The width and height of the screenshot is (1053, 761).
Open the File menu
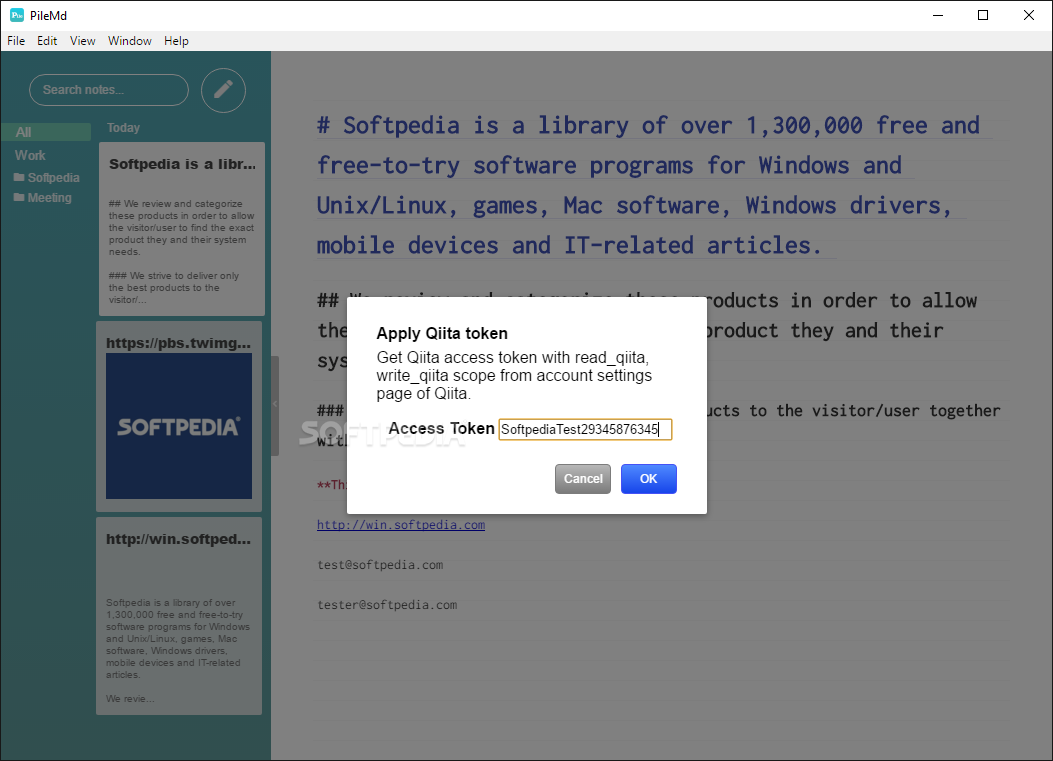point(16,41)
